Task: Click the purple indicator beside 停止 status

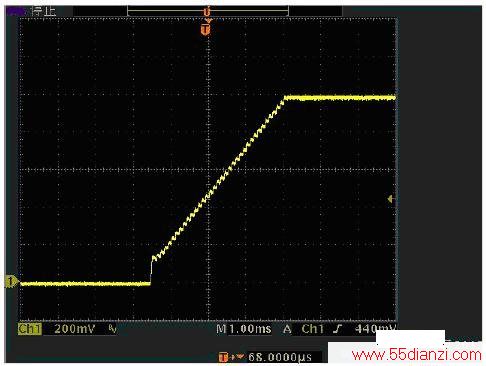Action: pyautogui.click(x=15, y=12)
